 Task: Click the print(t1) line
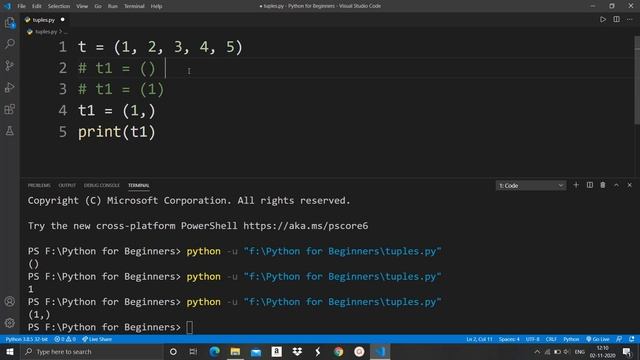(x=117, y=132)
